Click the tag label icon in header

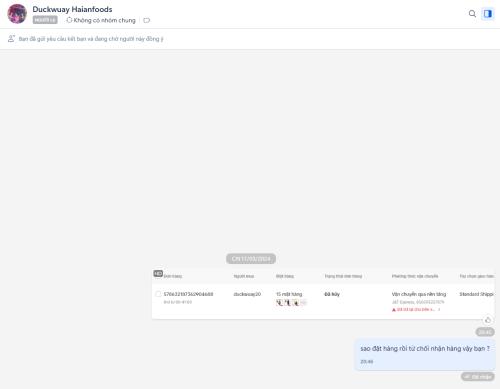pos(146,20)
